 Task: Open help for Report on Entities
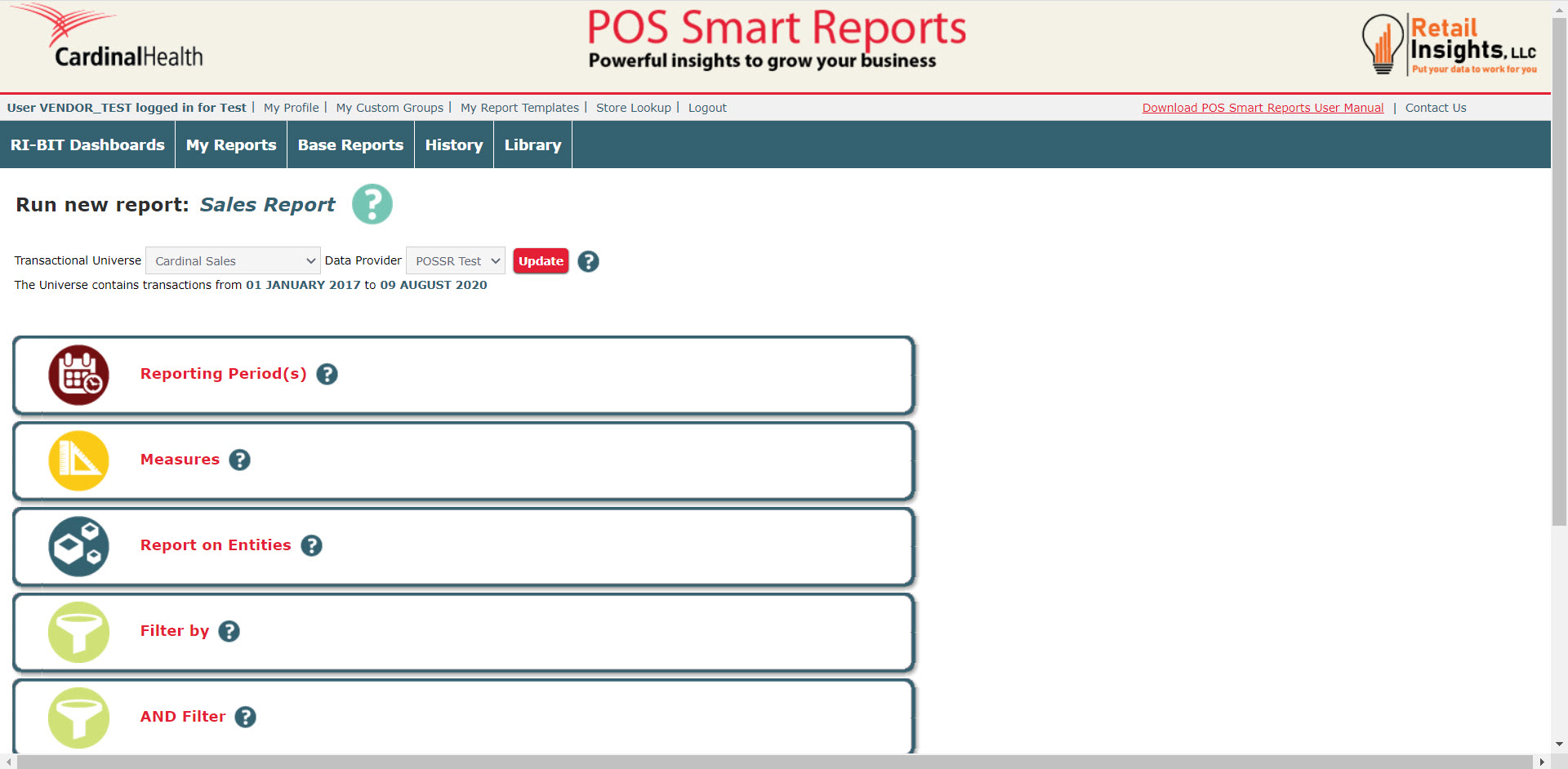[x=311, y=545]
